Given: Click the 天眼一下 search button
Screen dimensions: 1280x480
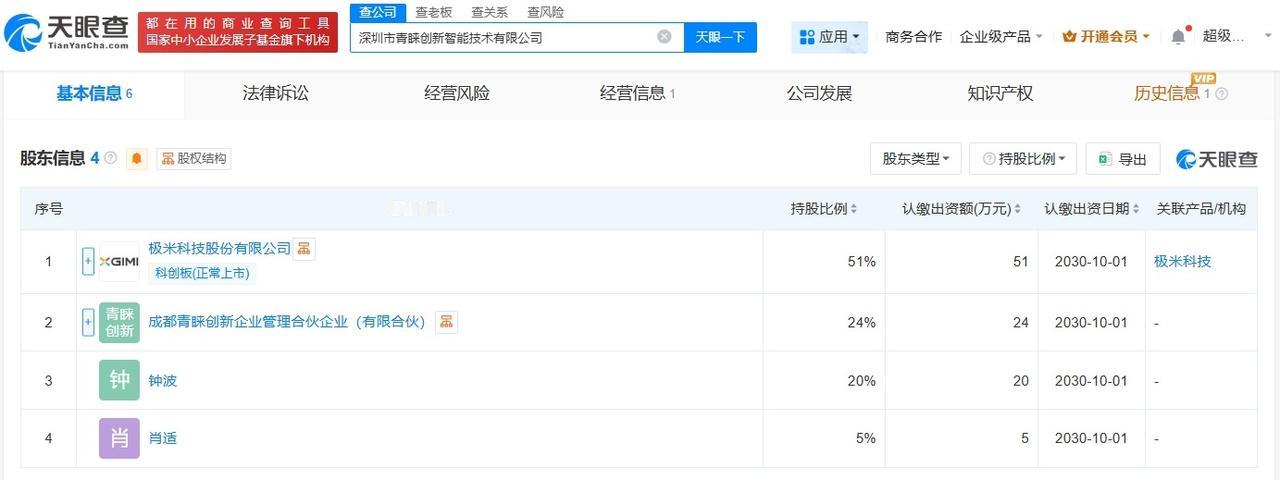Looking at the screenshot, I should (720, 37).
